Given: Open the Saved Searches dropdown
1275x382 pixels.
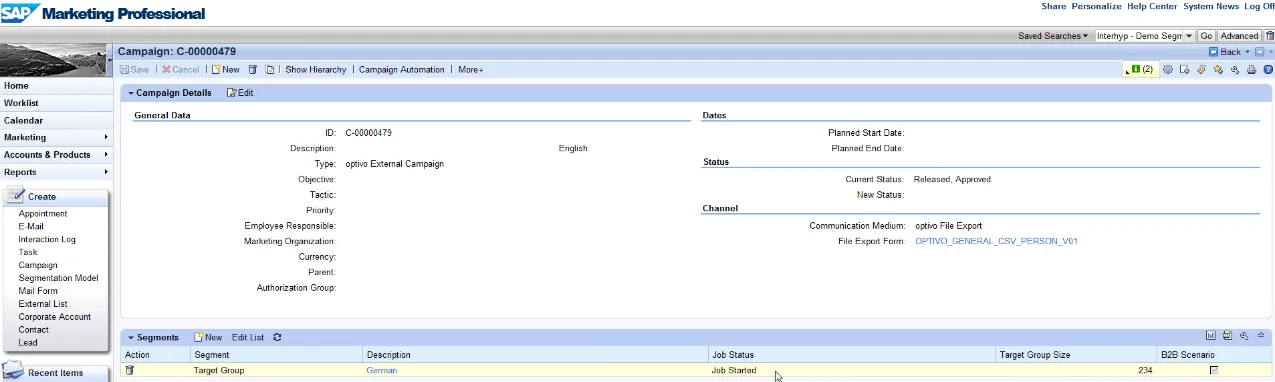Looking at the screenshot, I should [x=1053, y=36].
